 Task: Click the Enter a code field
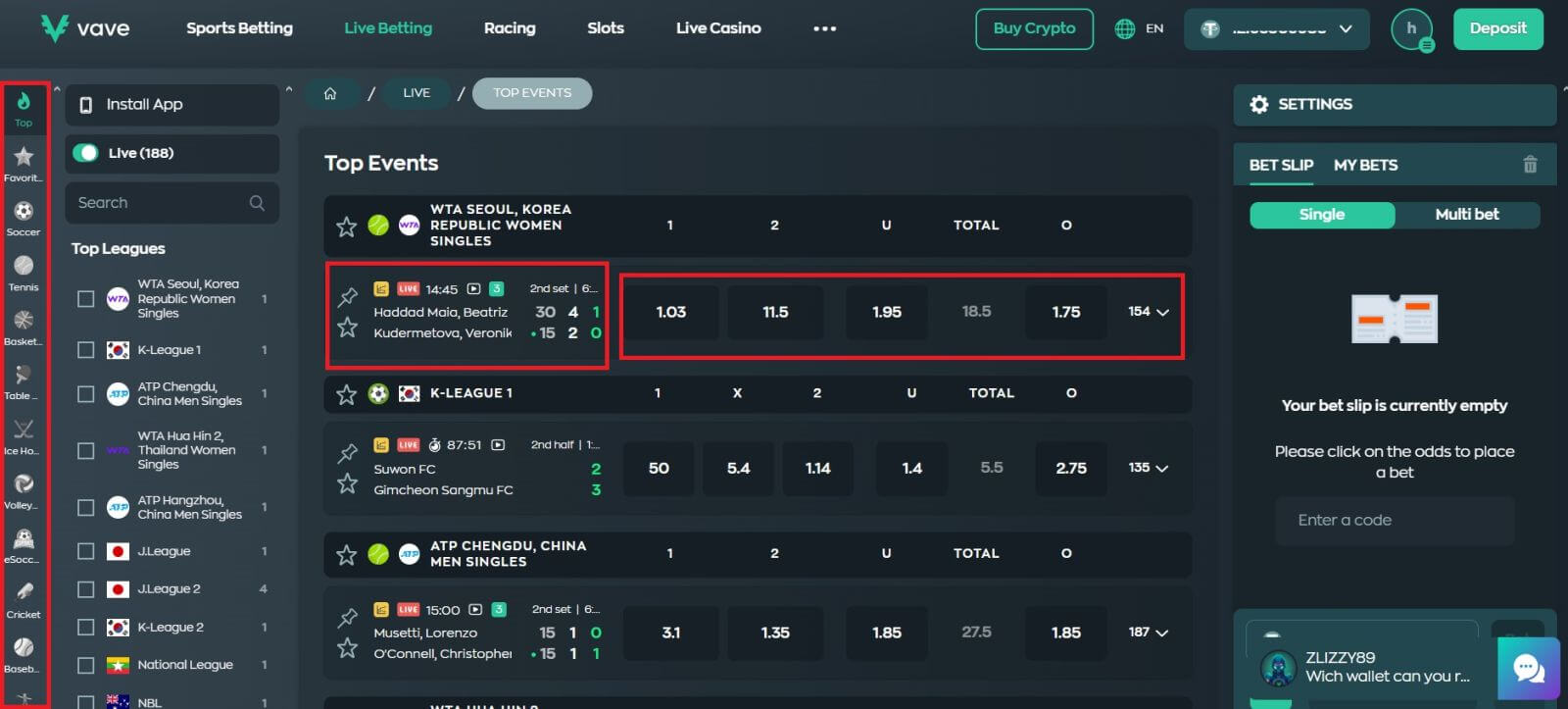pyautogui.click(x=1394, y=521)
